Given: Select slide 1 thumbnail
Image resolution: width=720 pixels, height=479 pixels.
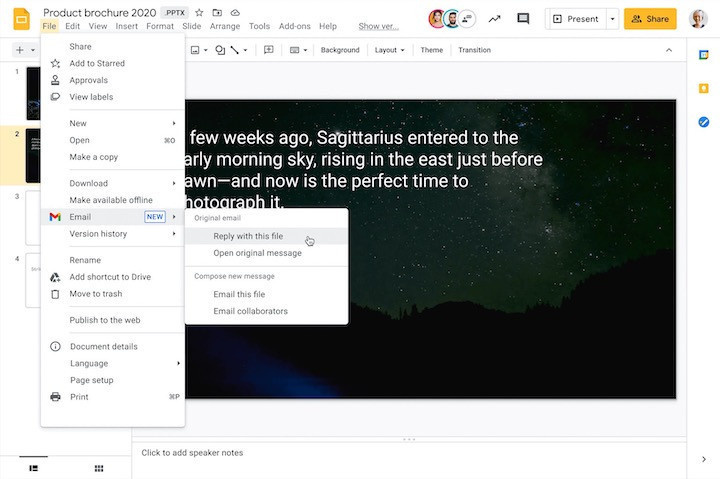Looking at the screenshot, I should click(x=33, y=93).
